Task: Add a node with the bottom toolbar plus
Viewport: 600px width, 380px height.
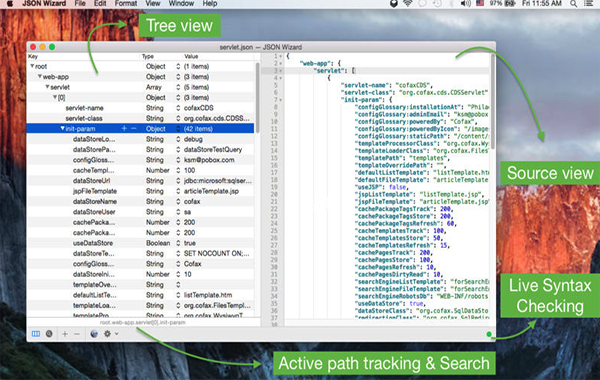Action: click(65, 334)
